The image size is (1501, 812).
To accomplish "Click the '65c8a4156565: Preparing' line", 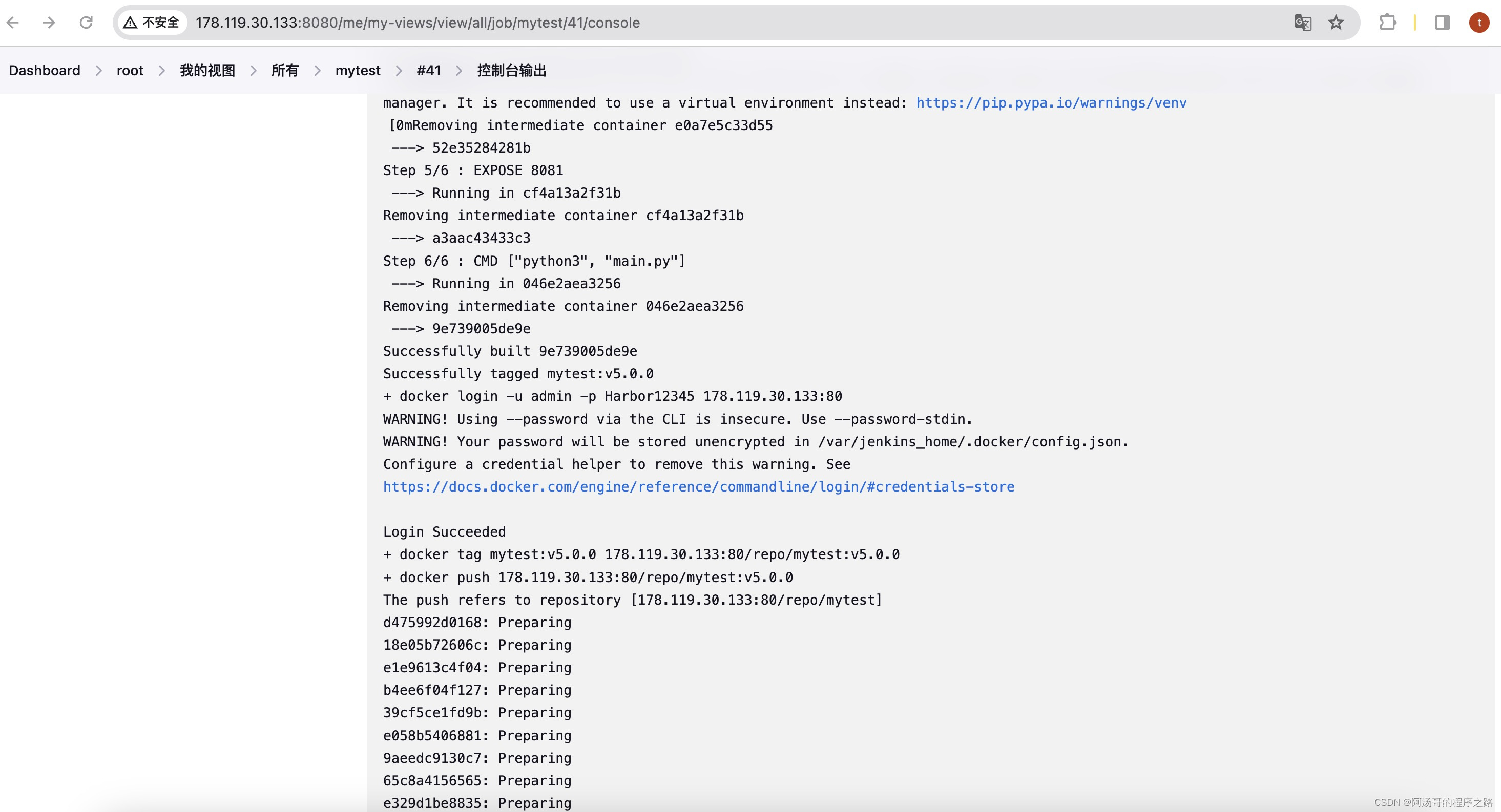I will pos(477,781).
